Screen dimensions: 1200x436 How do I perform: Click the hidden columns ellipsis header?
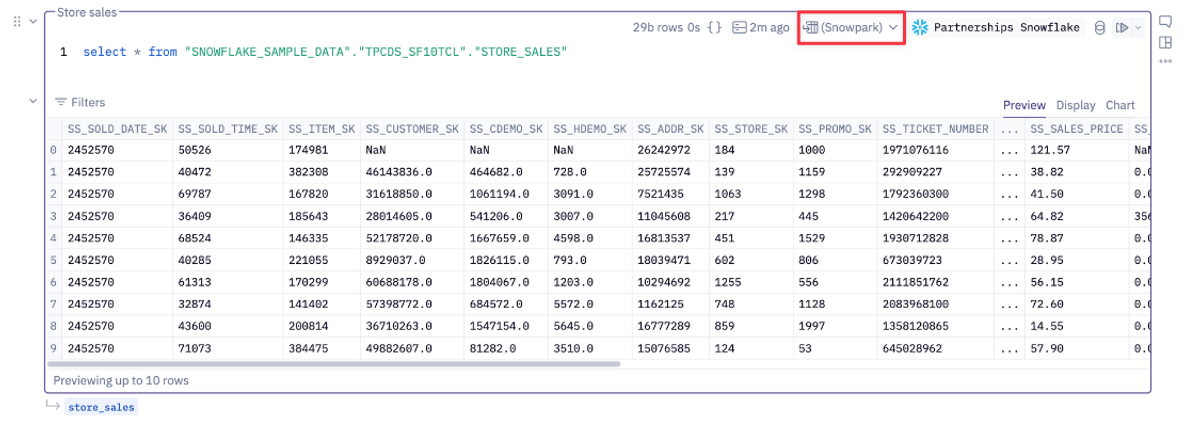(x=1010, y=129)
